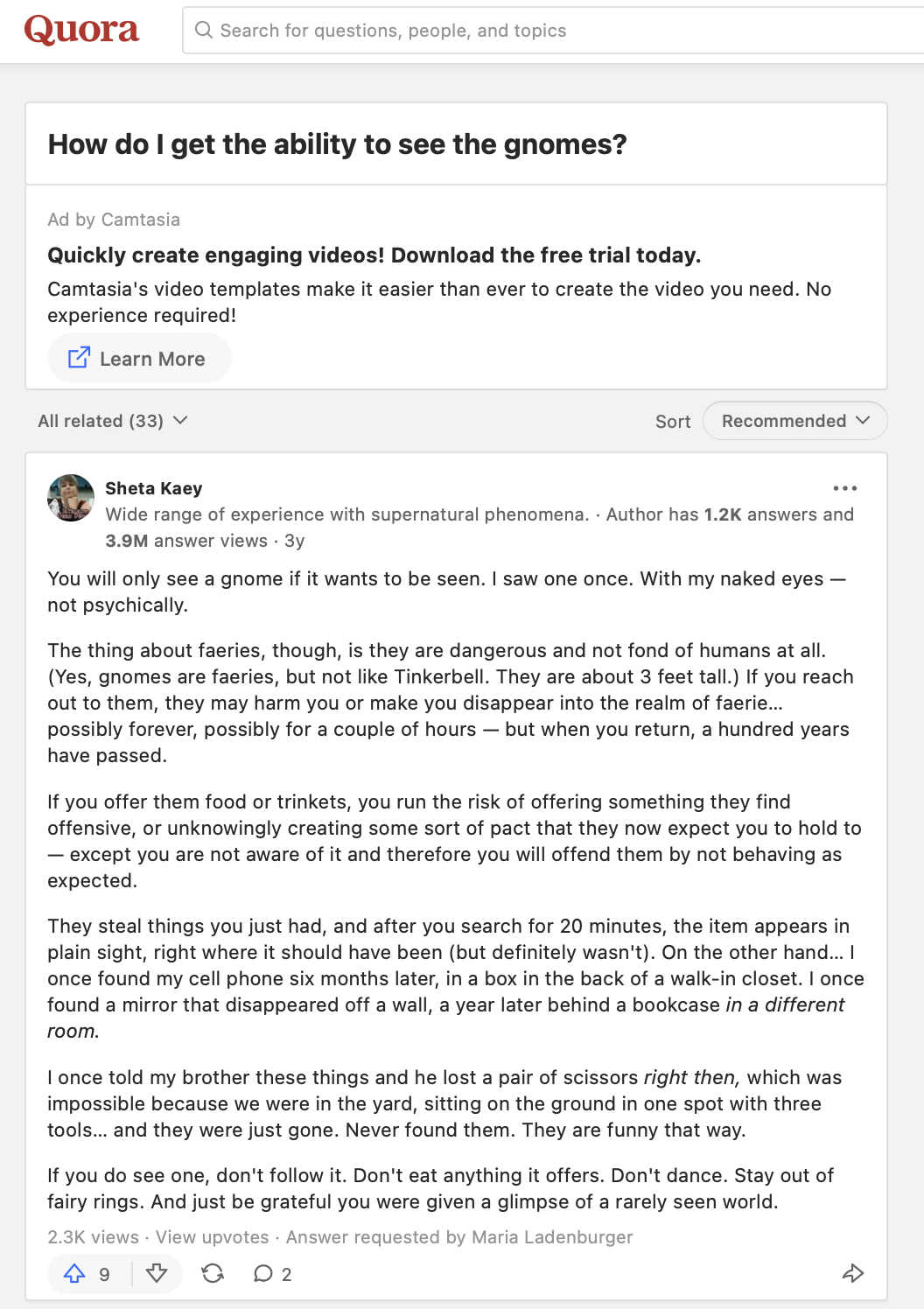The height and width of the screenshot is (1309, 924).
Task: Upvote Sheta Kaey's answer
Action: 76,1273
